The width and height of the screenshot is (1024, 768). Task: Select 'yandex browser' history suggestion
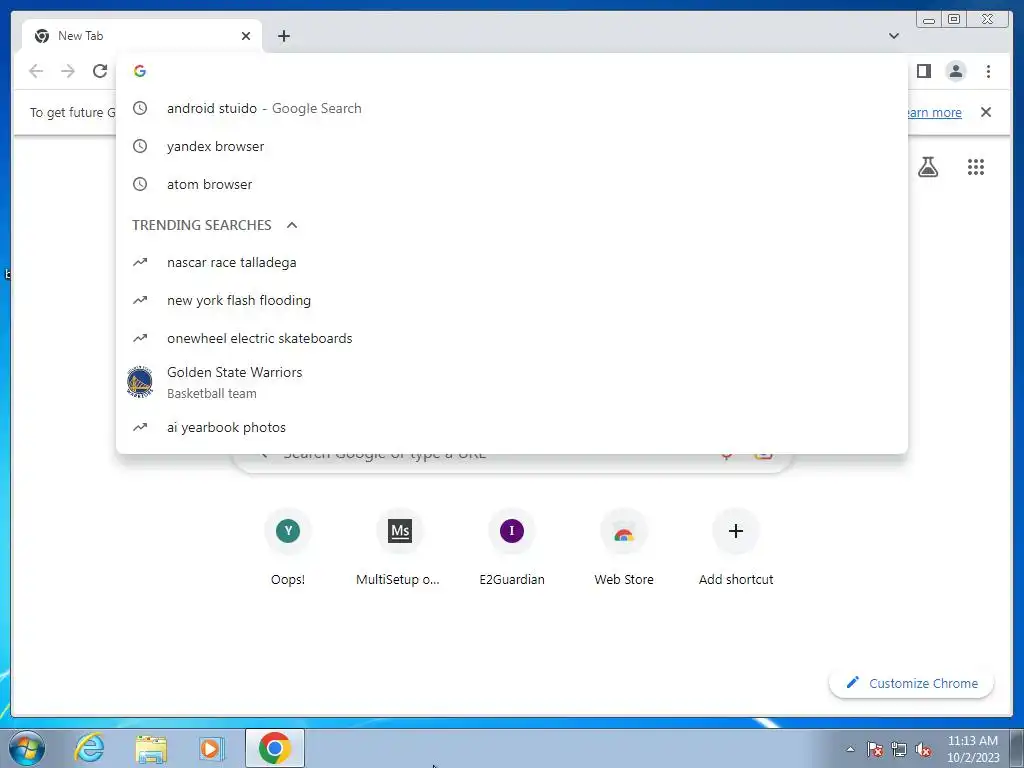coord(512,146)
